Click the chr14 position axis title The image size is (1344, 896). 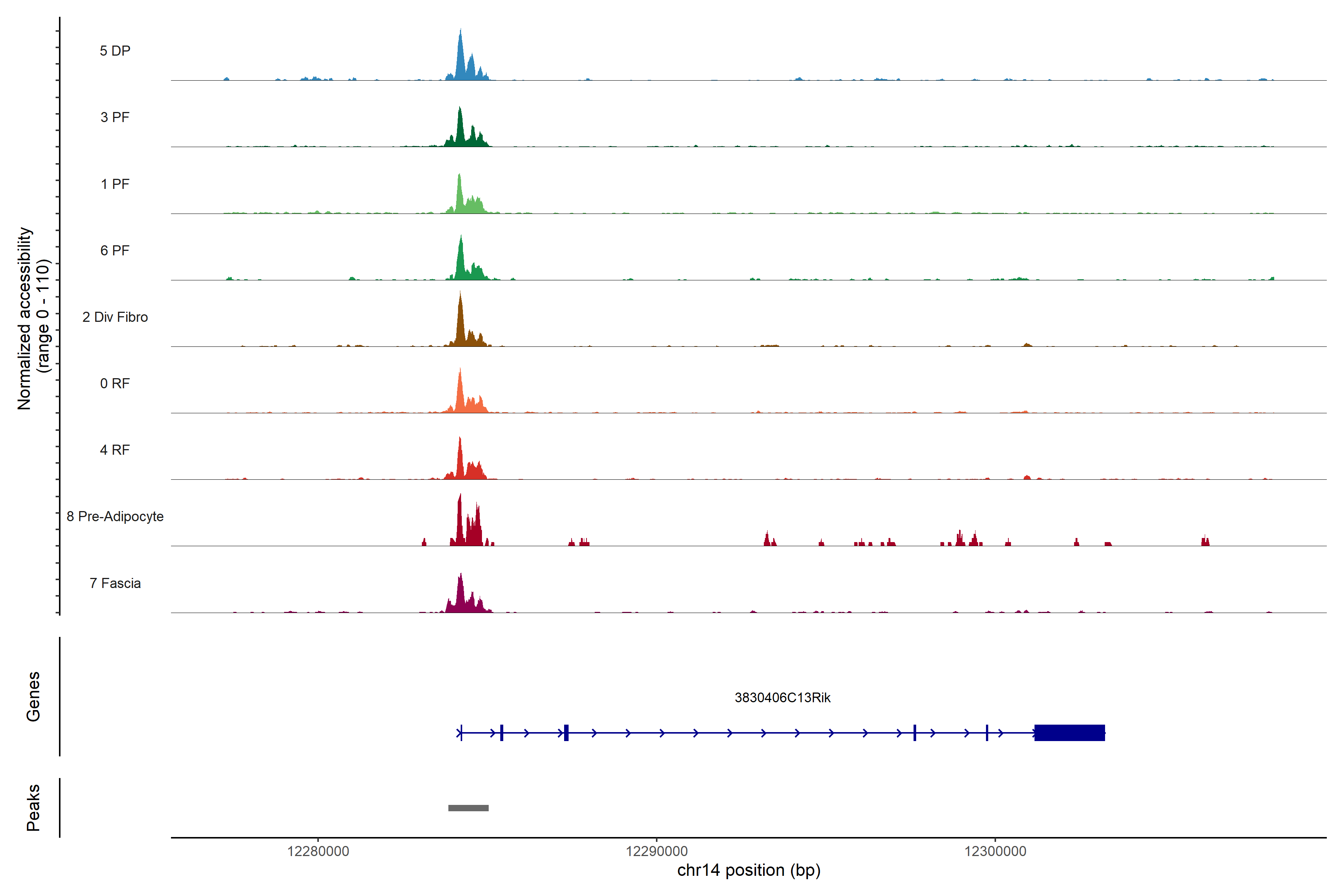coord(749,870)
